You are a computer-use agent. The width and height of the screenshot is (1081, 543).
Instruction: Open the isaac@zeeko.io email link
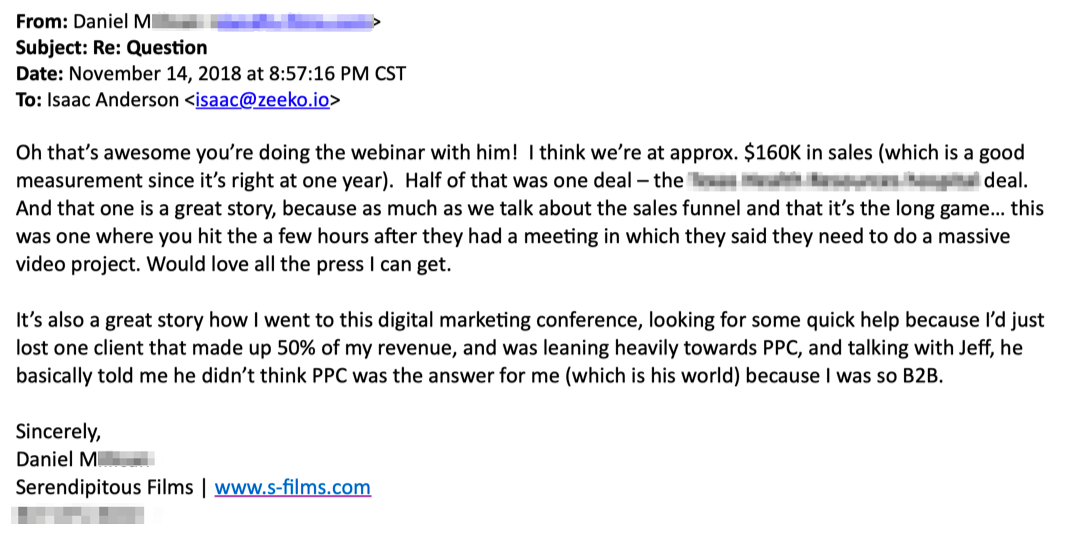click(x=262, y=101)
